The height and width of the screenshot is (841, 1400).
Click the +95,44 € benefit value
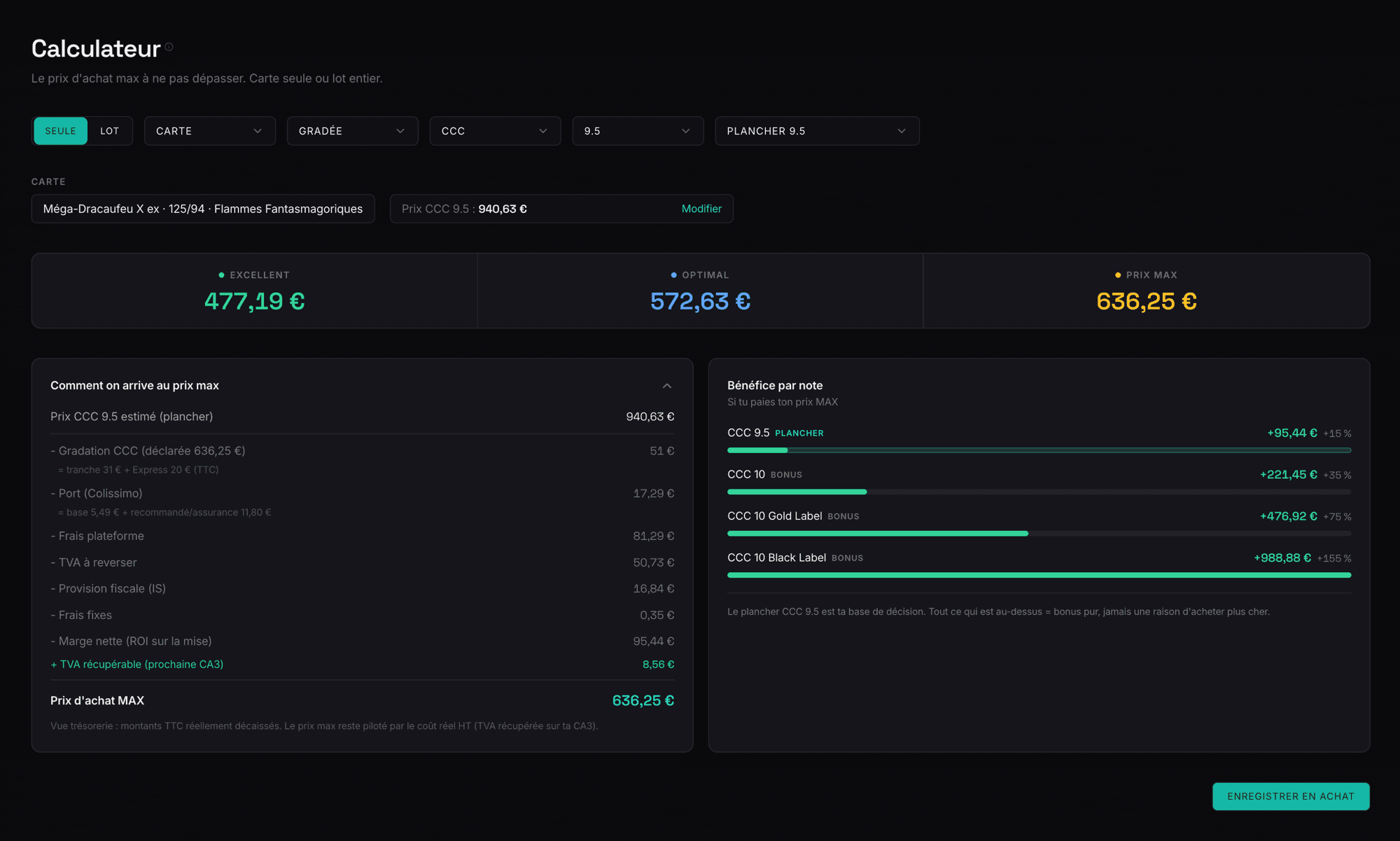(1292, 433)
